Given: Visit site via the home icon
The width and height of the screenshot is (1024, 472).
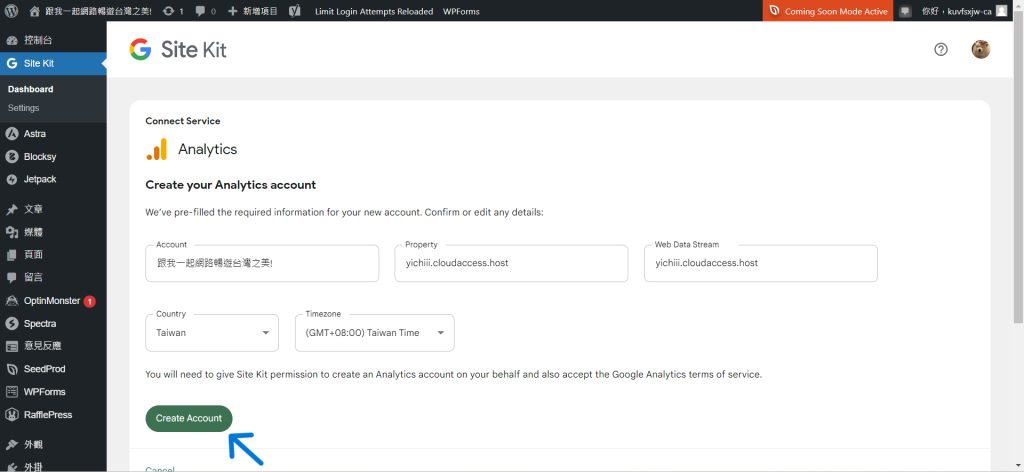Looking at the screenshot, I should 35,11.
